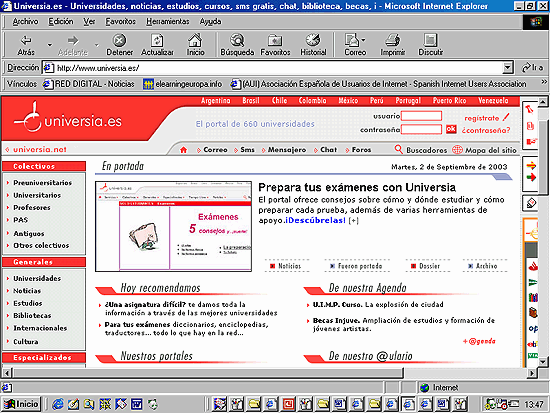550x413 pixels.
Task: Open the Herramientas menu
Action: (168, 22)
